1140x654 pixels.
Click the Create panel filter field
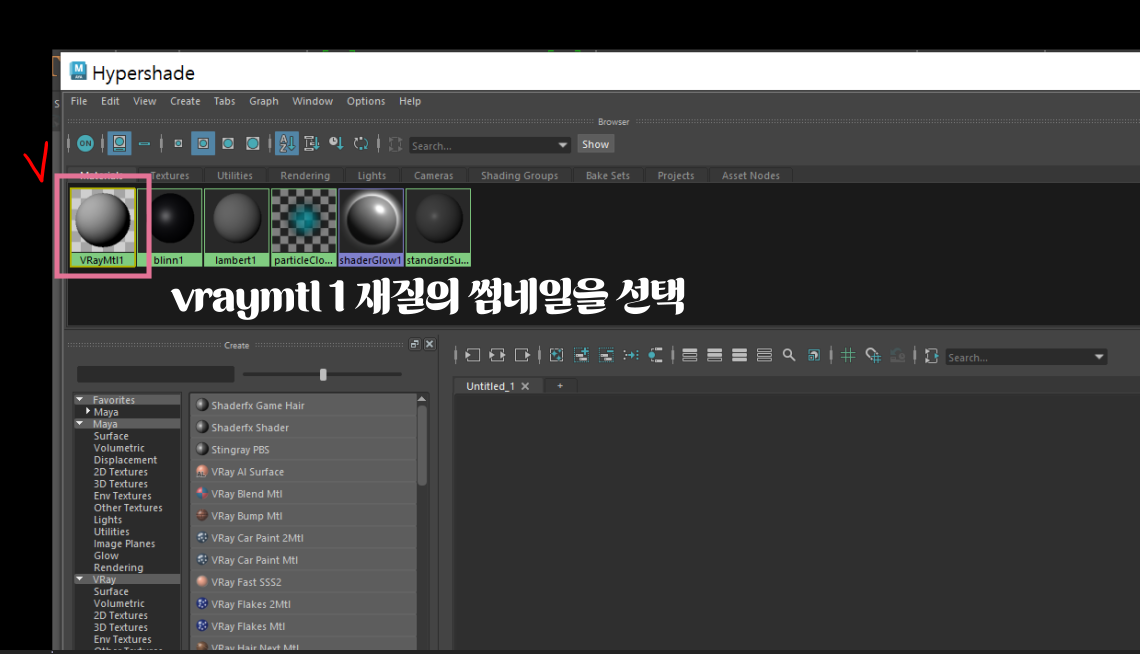156,374
